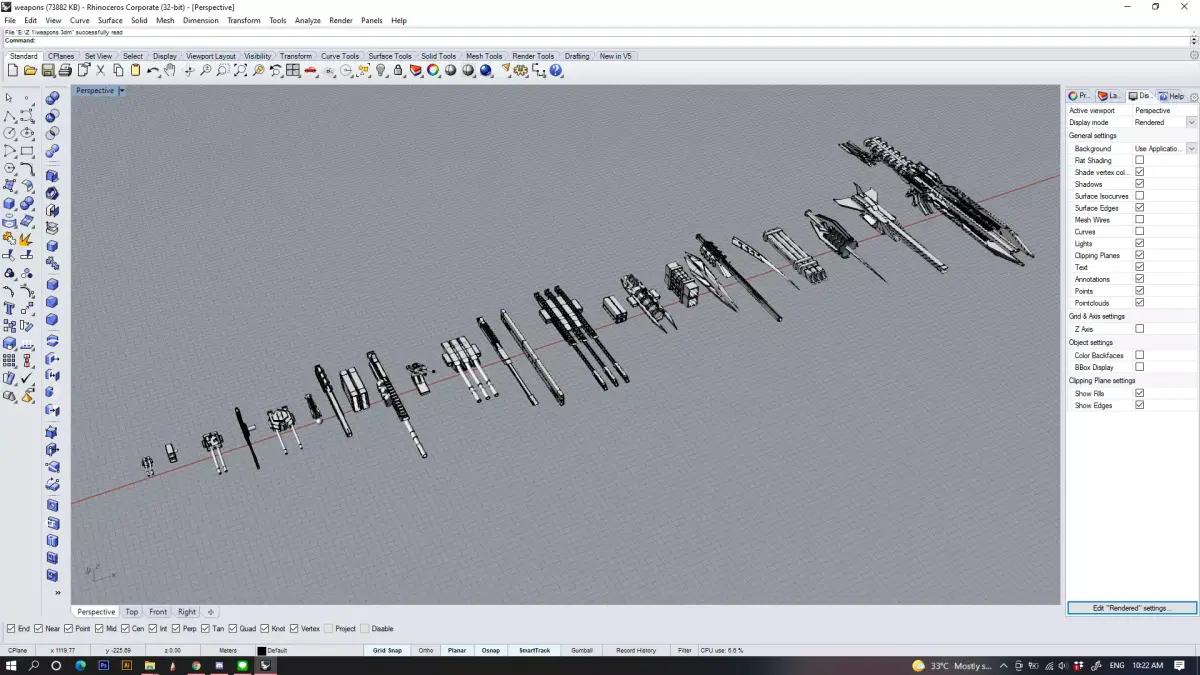Toggle the Surface Isocurves checkbox
The height and width of the screenshot is (675, 1200).
coord(1139,196)
